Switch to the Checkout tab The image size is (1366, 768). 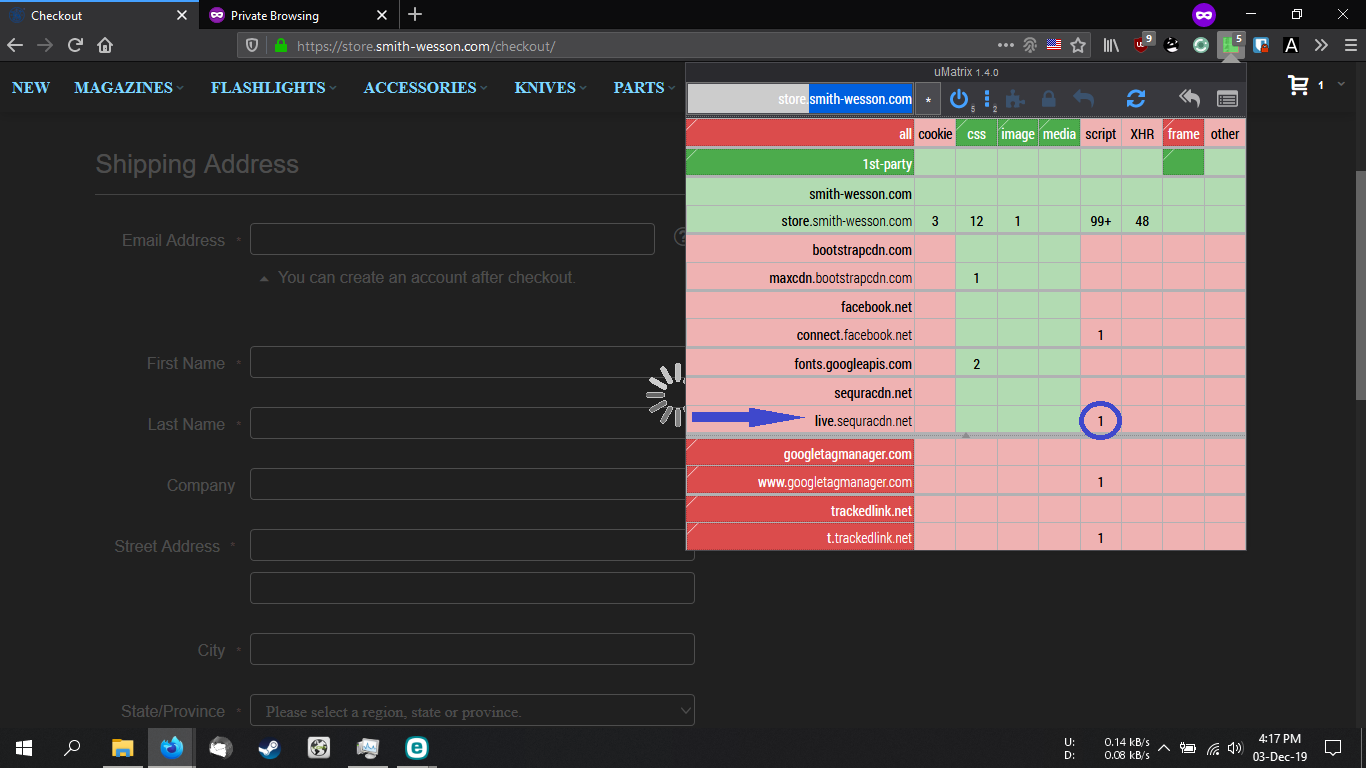(x=98, y=15)
